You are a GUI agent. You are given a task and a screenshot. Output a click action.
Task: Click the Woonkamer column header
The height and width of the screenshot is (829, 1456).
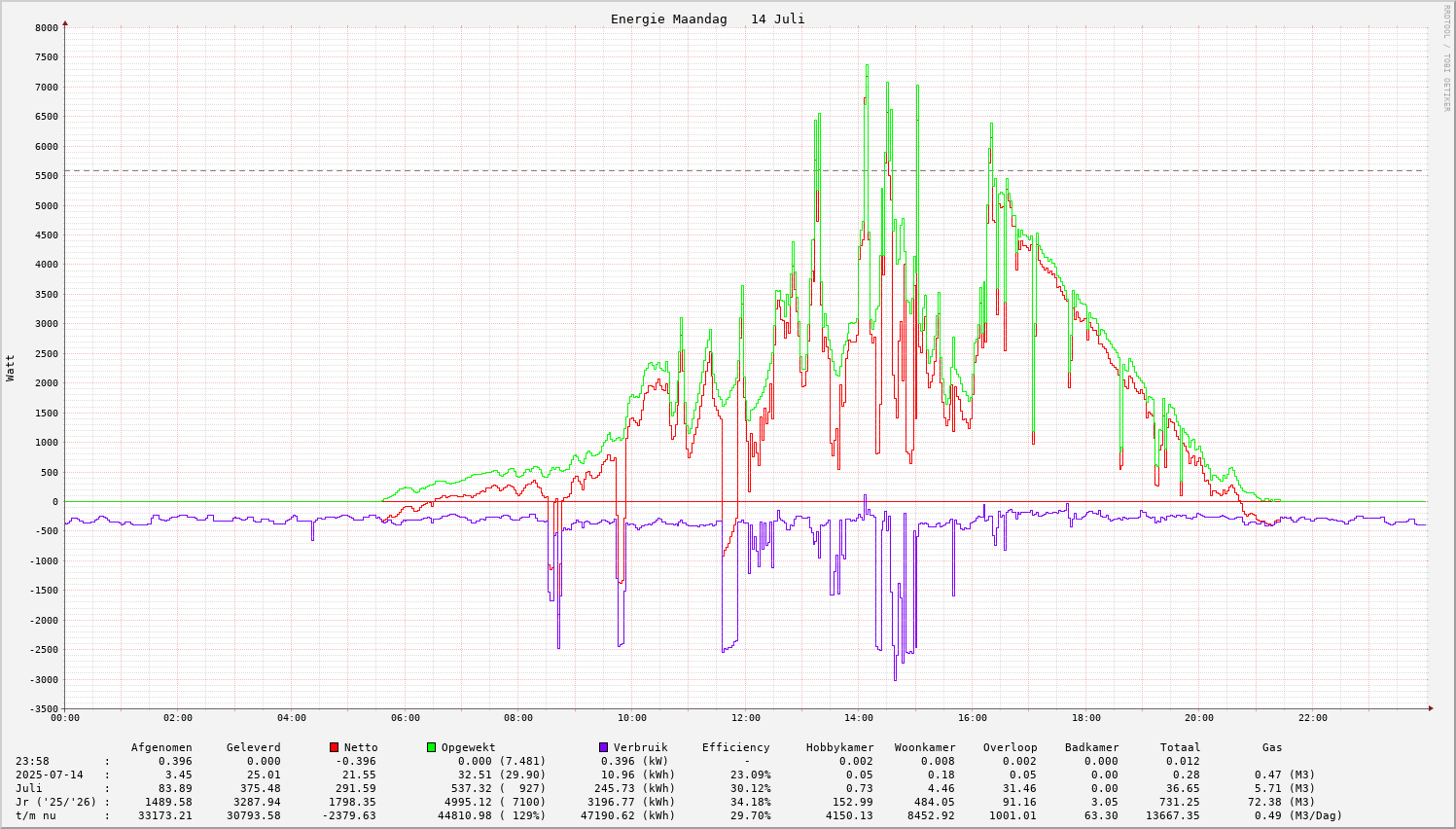point(925,747)
